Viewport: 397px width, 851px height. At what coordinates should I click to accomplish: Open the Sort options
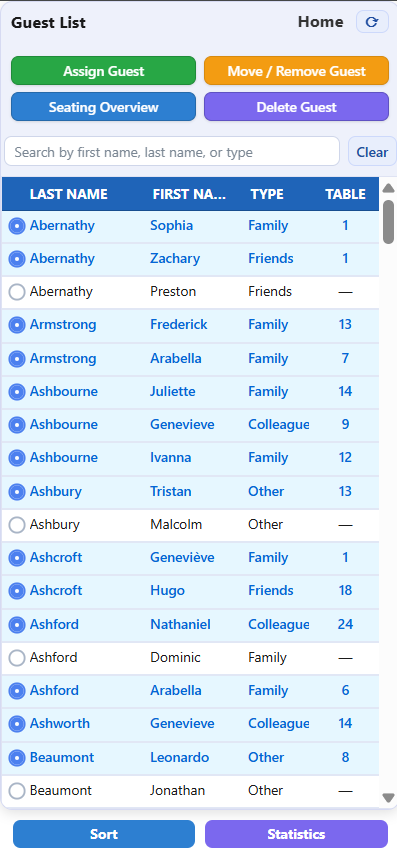pos(104,834)
